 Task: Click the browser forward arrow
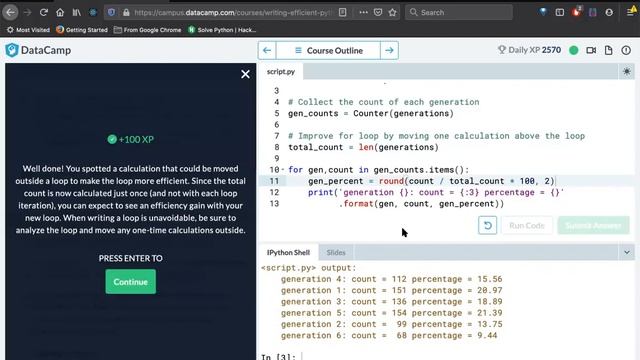point(27,13)
